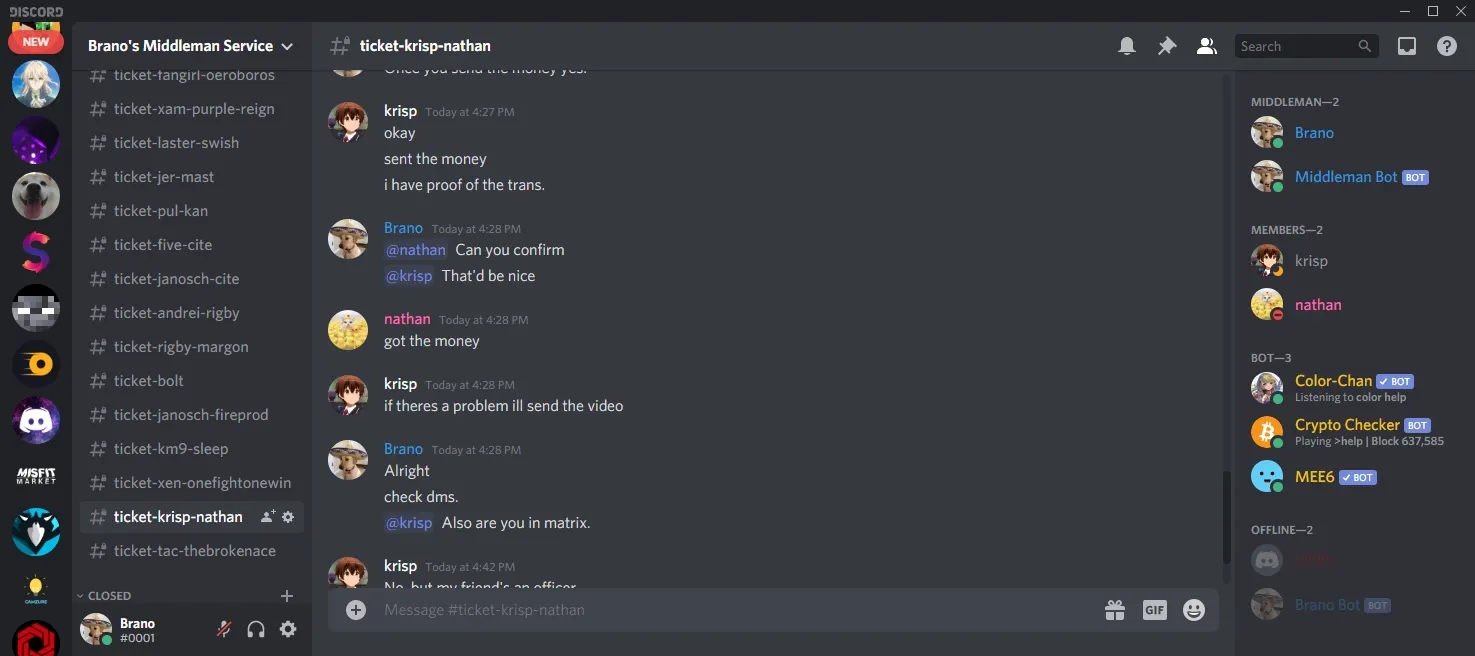Image resolution: width=1475 pixels, height=656 pixels.
Task: Expand Brano's Middleman Service server dropdown
Action: (x=287, y=46)
